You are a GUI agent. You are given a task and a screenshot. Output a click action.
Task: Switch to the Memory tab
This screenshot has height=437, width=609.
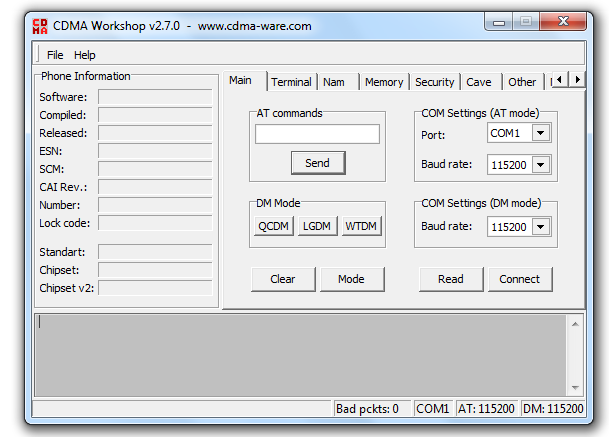pyautogui.click(x=384, y=82)
